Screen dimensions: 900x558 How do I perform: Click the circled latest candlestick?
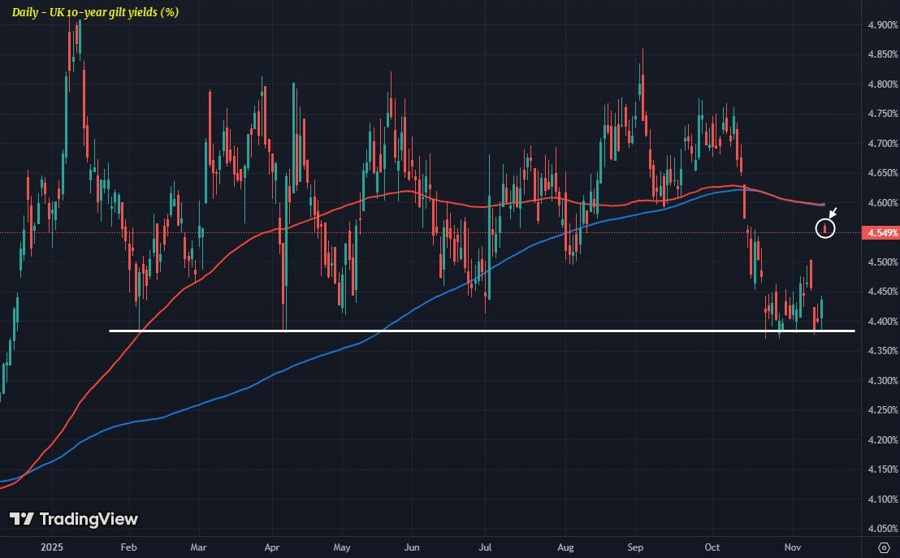tap(825, 230)
